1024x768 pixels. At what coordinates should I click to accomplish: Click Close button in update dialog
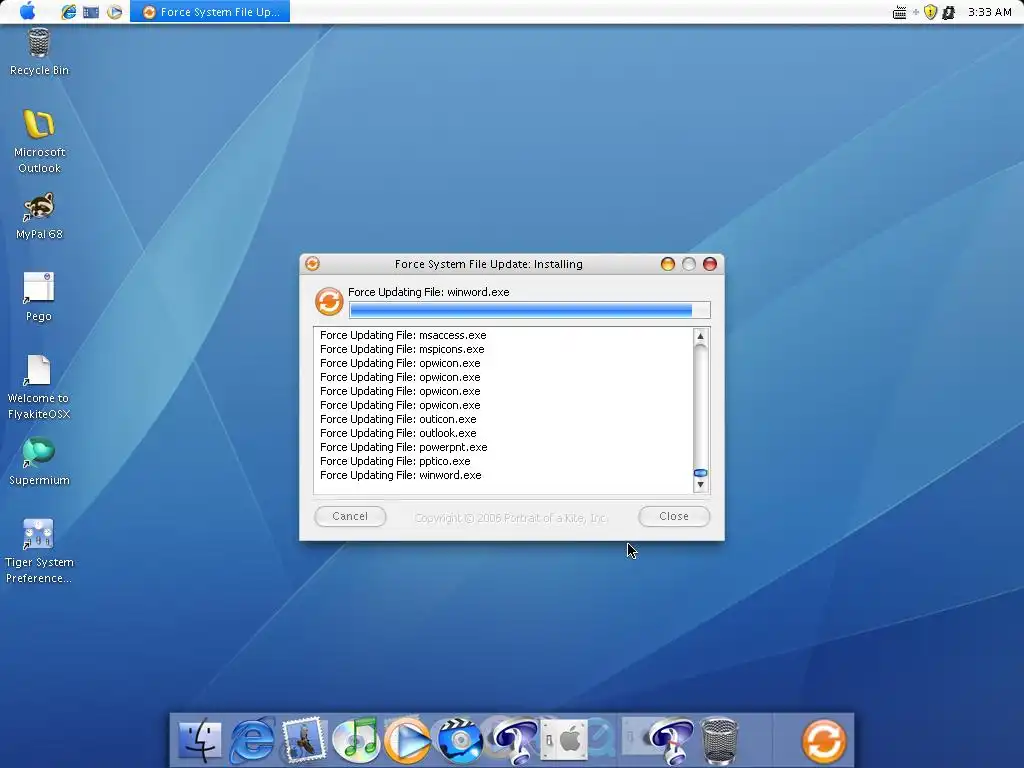pos(674,516)
